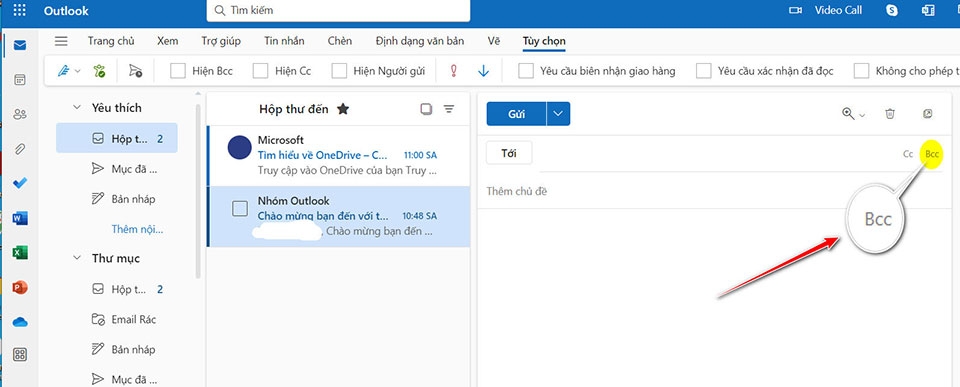The image size is (960, 387).
Task: Expand the zoom dropdown chevron in compose
Action: [862, 115]
